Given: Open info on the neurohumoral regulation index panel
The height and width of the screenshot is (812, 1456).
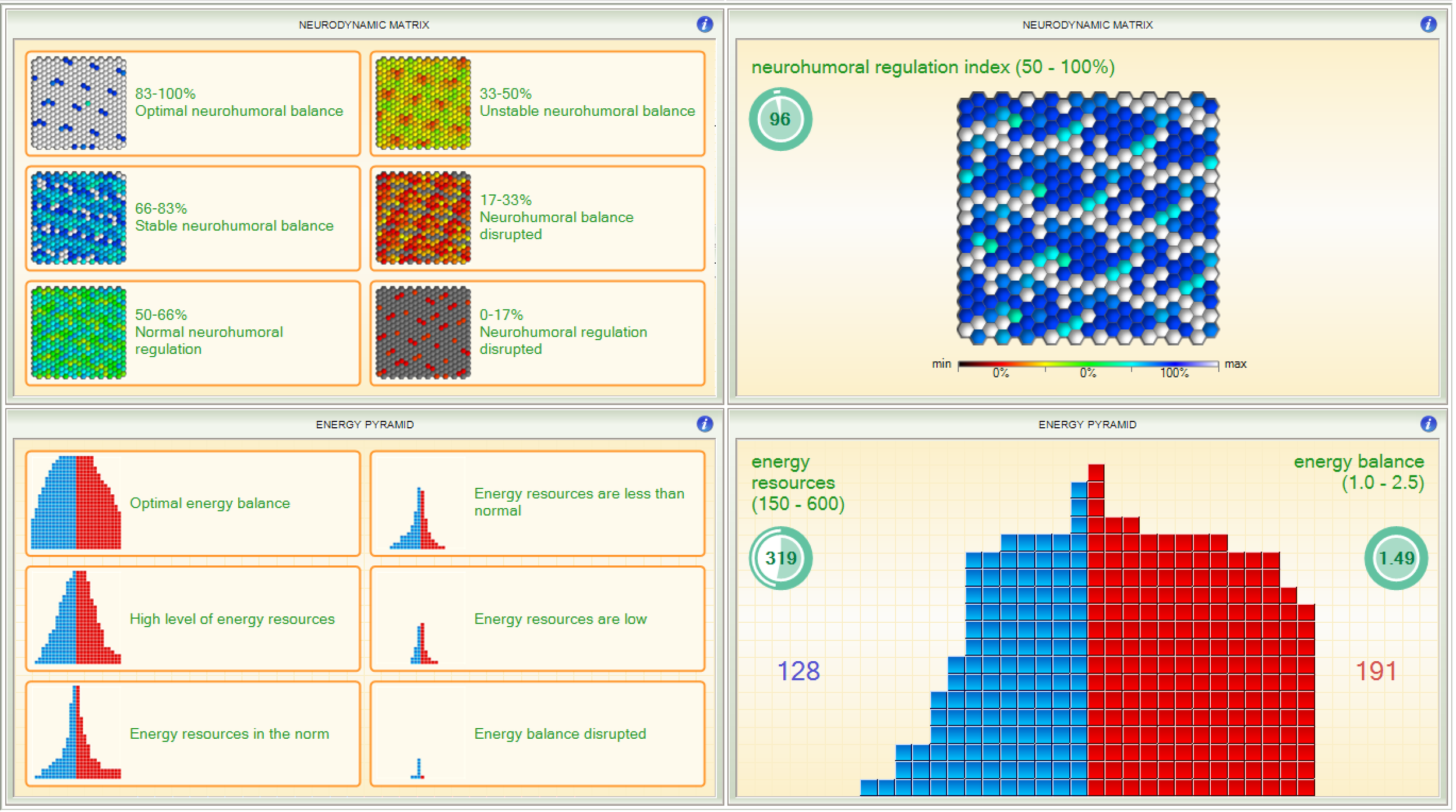Looking at the screenshot, I should [1430, 25].
